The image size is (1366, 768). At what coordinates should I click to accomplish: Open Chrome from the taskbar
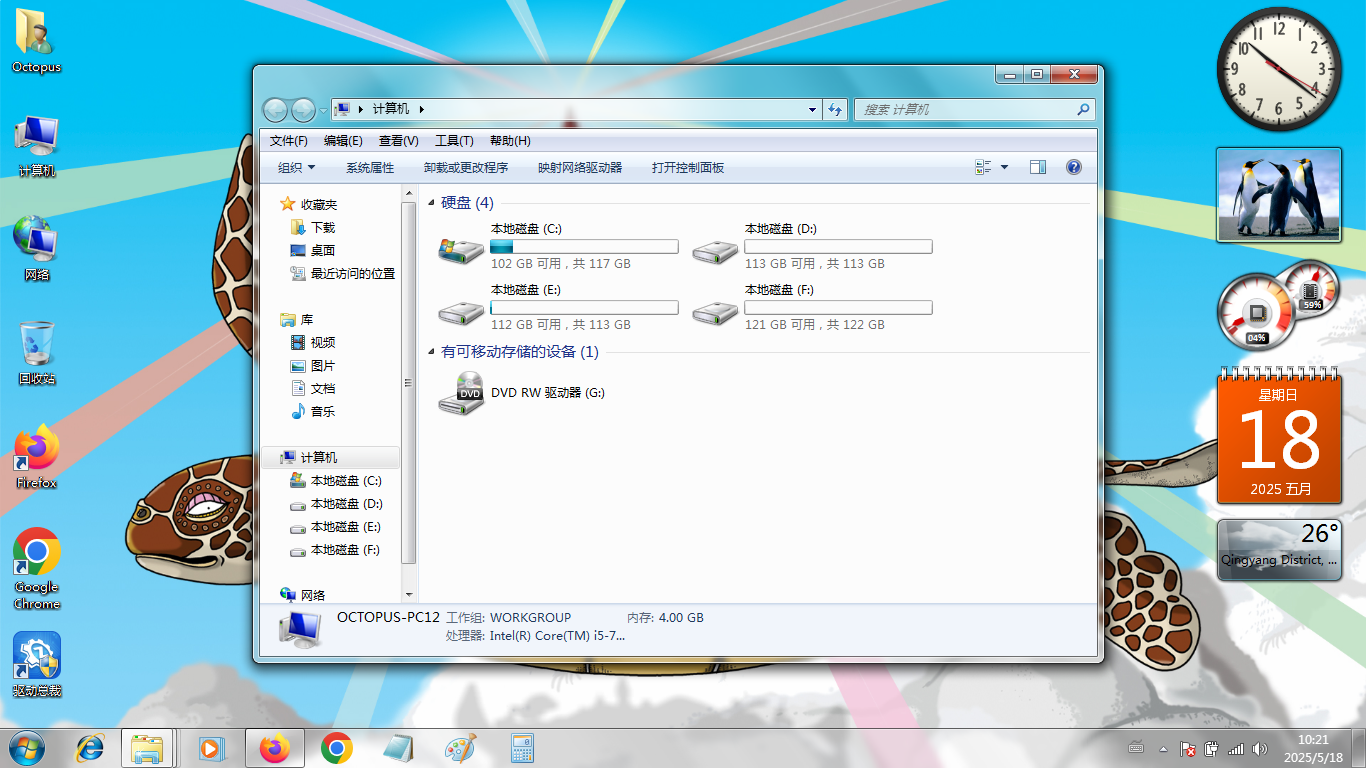pyautogui.click(x=337, y=748)
